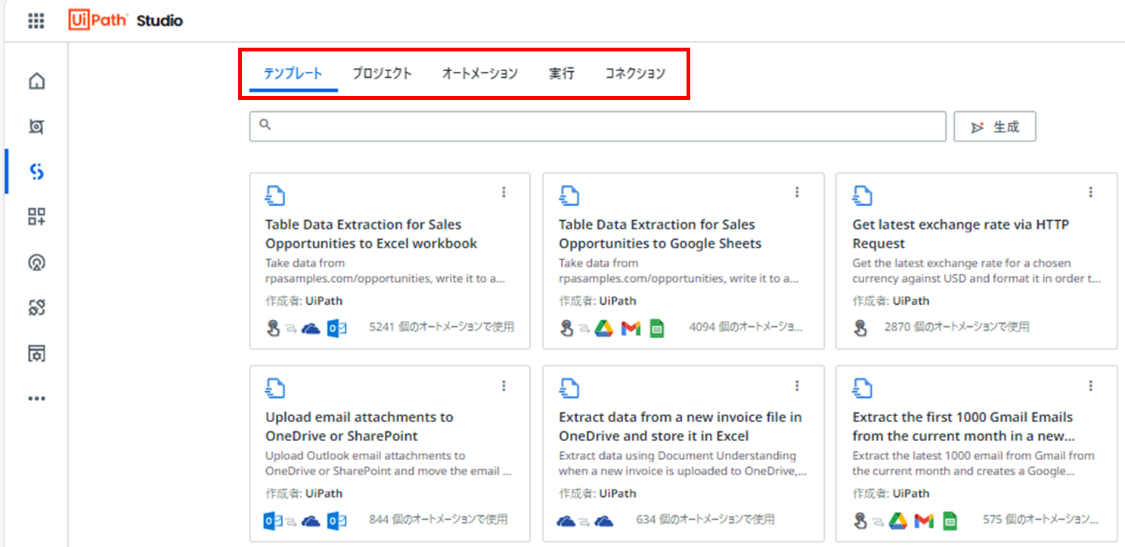Open the Google Sheets extraction template card
Image resolution: width=1125 pixels, height=547 pixels.
(x=683, y=261)
